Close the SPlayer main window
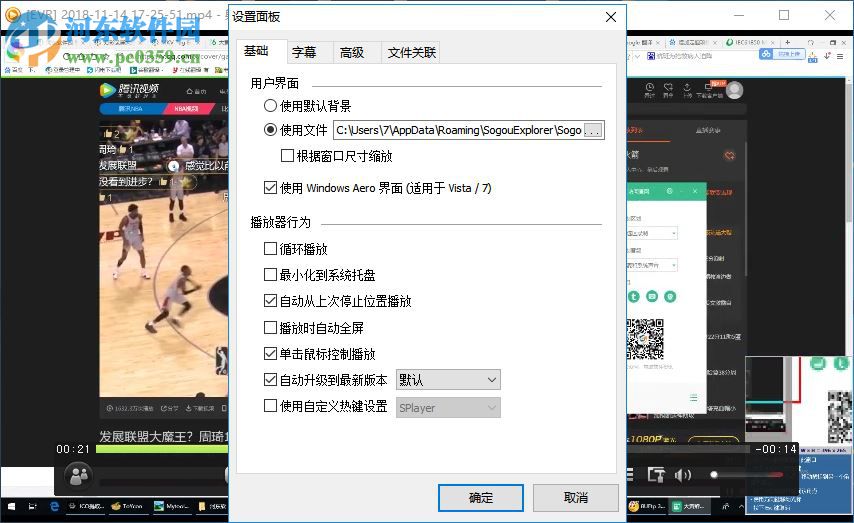854x523 pixels. pos(829,15)
